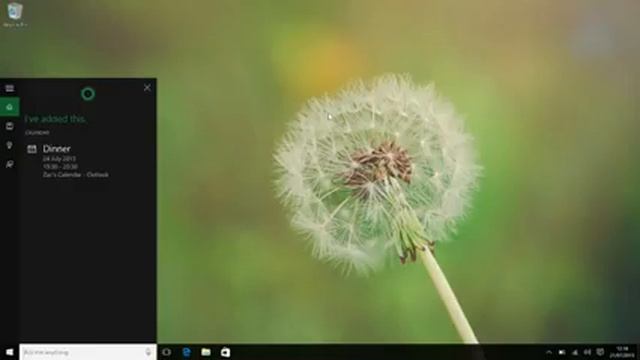Click the green Cortana circle logo

pos(88,94)
